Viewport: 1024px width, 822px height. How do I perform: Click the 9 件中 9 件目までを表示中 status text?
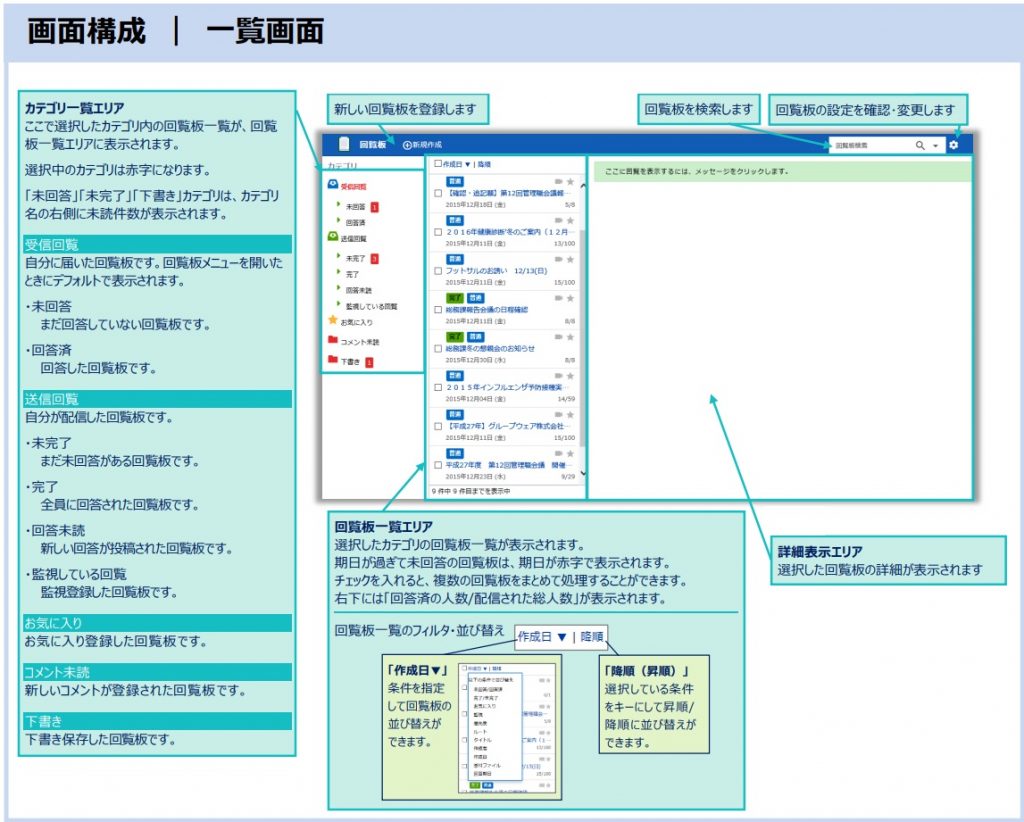point(471,491)
